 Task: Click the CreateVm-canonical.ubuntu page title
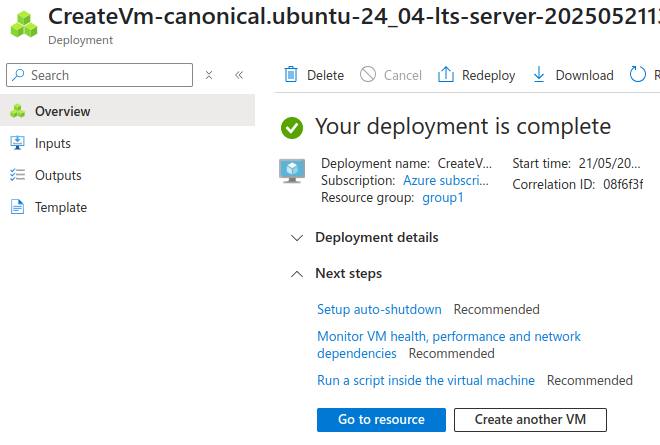(x=354, y=17)
